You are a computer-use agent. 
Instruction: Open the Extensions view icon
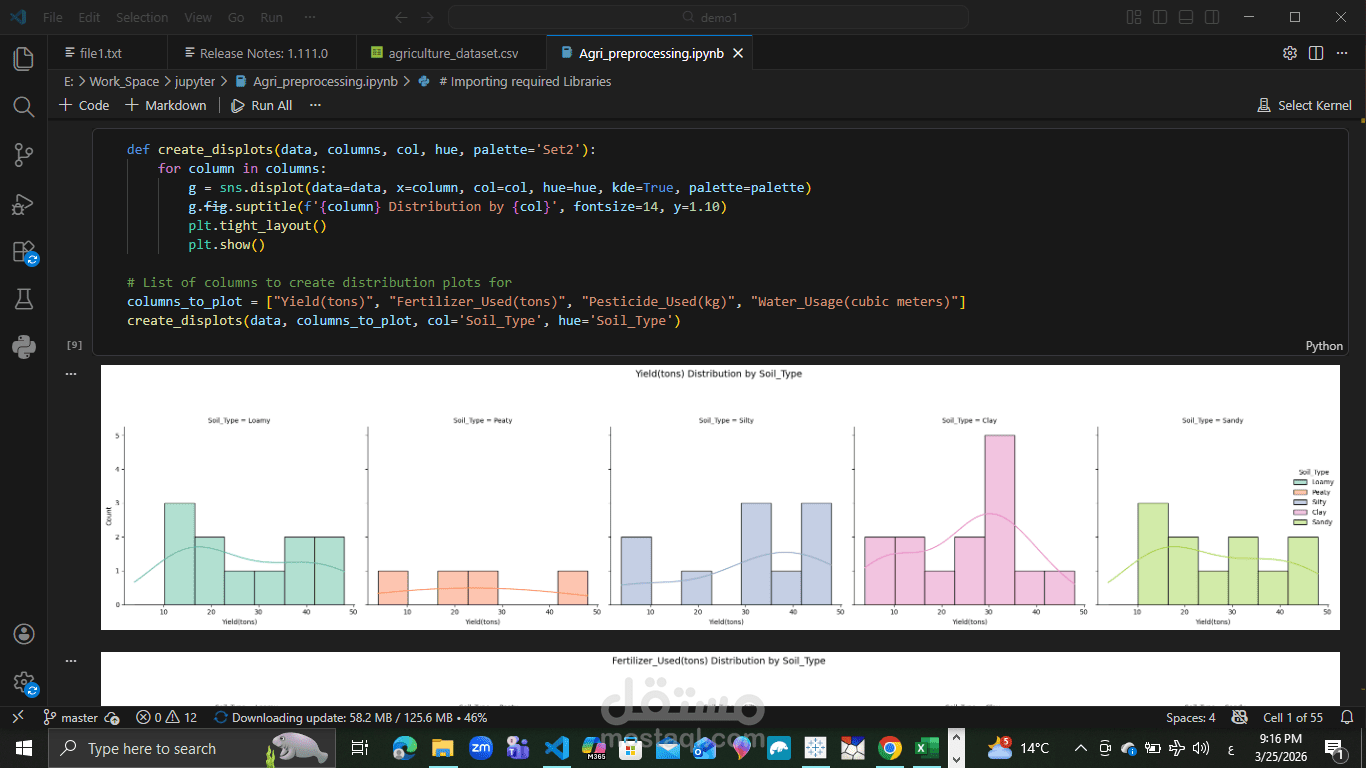(23, 252)
